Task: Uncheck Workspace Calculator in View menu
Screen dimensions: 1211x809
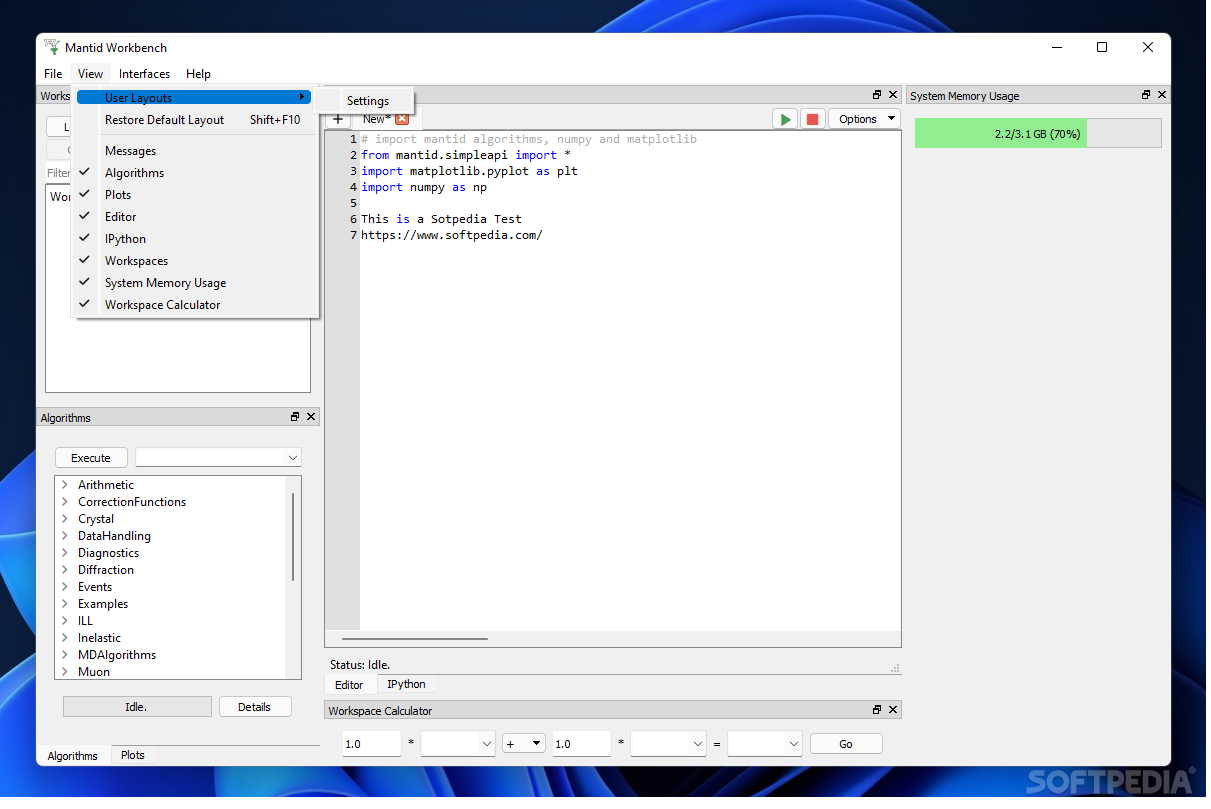Action: pyautogui.click(x=196, y=305)
